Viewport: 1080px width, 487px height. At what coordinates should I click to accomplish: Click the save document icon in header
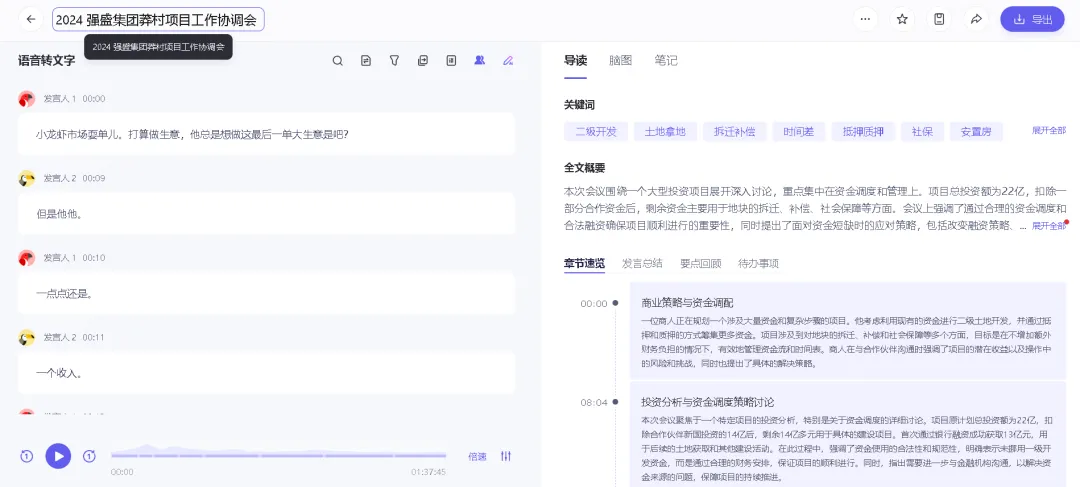[939, 19]
